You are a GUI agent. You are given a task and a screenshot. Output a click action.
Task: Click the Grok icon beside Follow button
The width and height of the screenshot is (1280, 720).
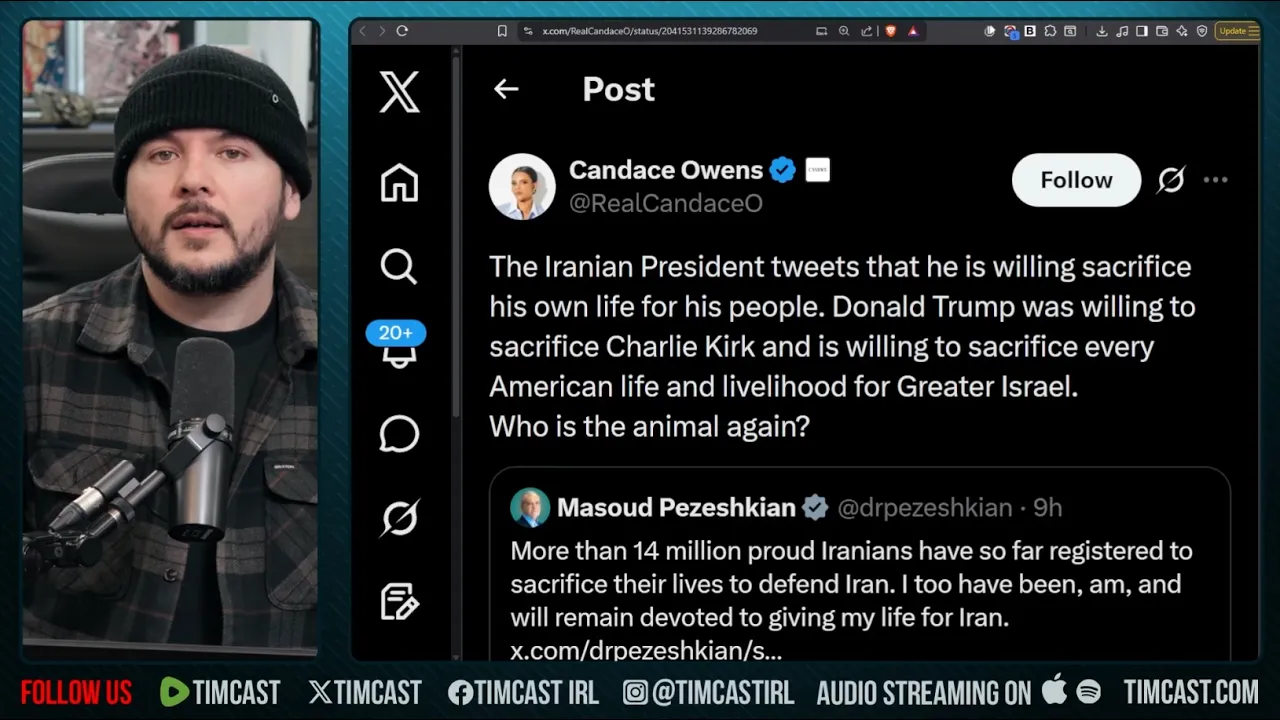(x=1171, y=180)
